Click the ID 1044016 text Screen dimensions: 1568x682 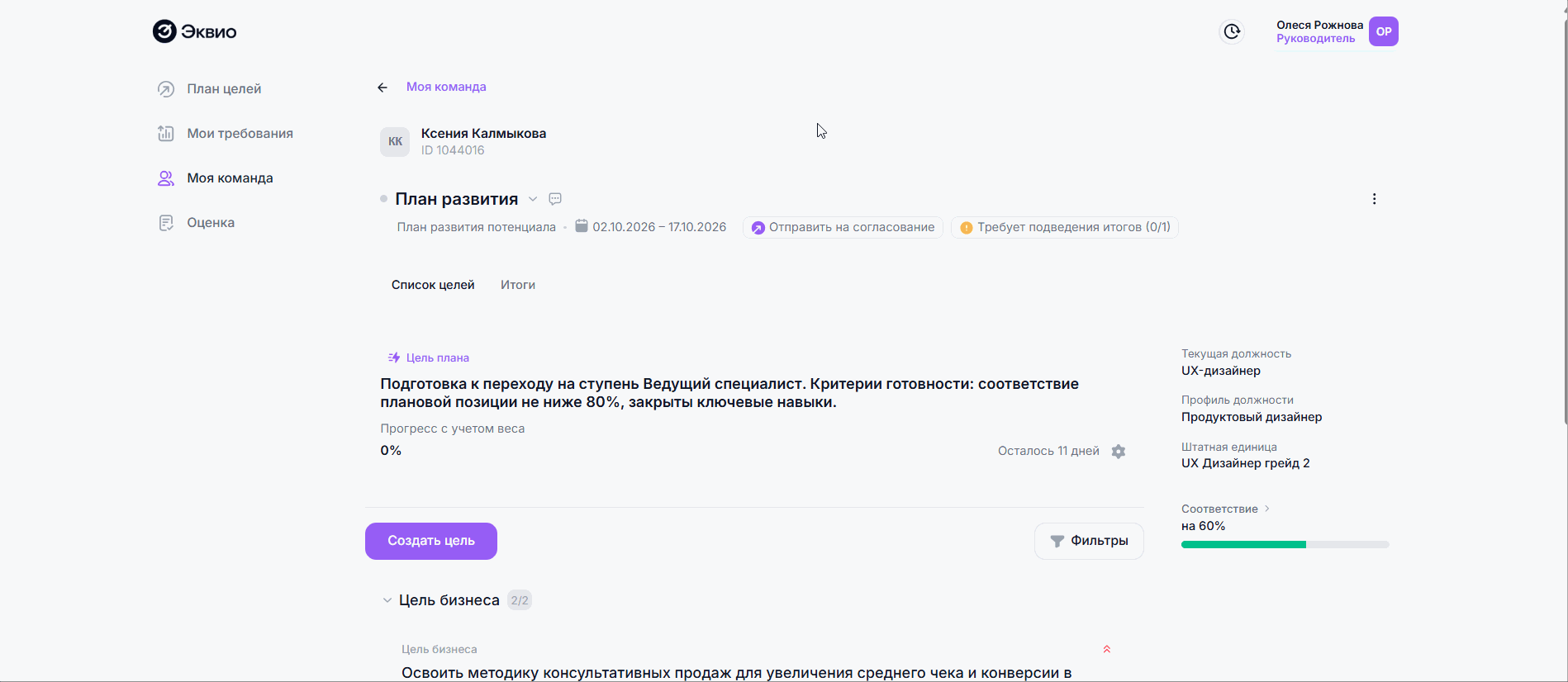pyautogui.click(x=453, y=150)
